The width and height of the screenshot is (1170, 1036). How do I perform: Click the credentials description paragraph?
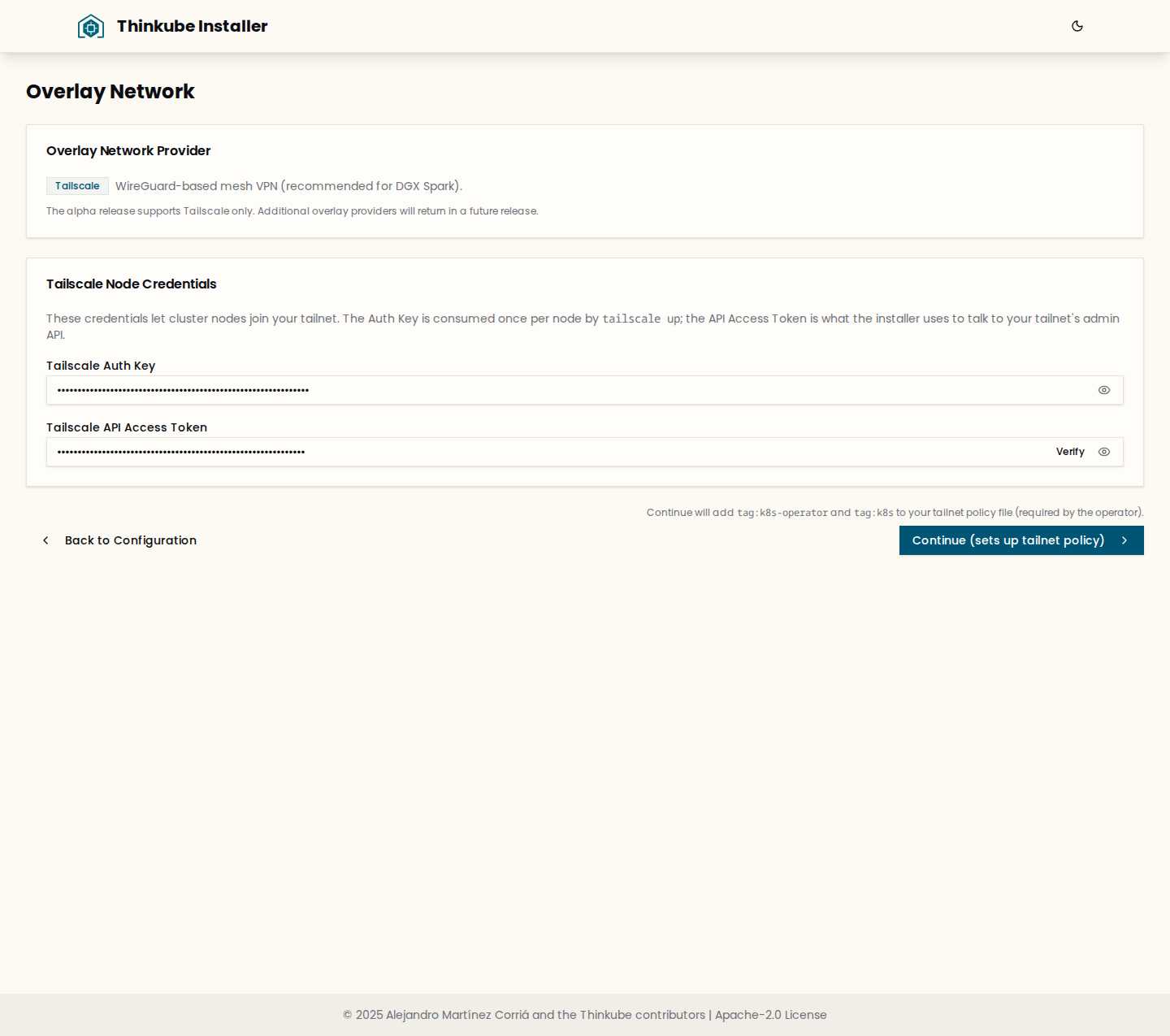[x=583, y=326]
